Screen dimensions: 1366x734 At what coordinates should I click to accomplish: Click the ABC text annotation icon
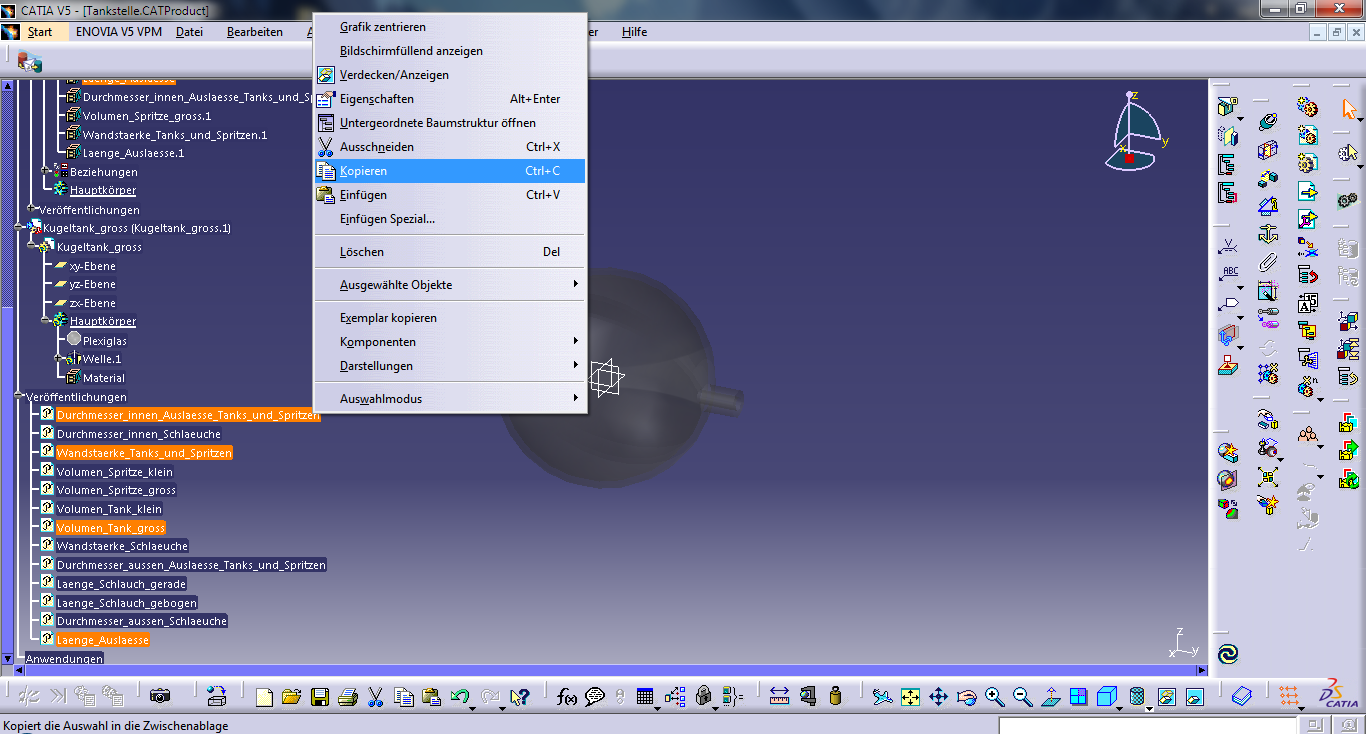tap(1228, 272)
